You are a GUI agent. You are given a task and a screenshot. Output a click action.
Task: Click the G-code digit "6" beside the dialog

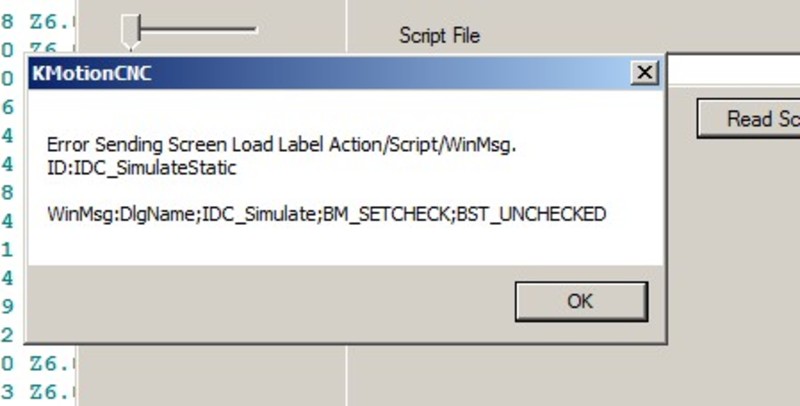[x=8, y=106]
